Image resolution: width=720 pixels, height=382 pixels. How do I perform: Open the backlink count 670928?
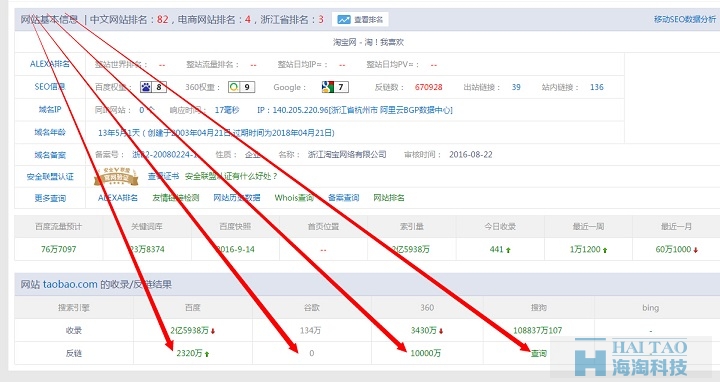pyautogui.click(x=428, y=87)
